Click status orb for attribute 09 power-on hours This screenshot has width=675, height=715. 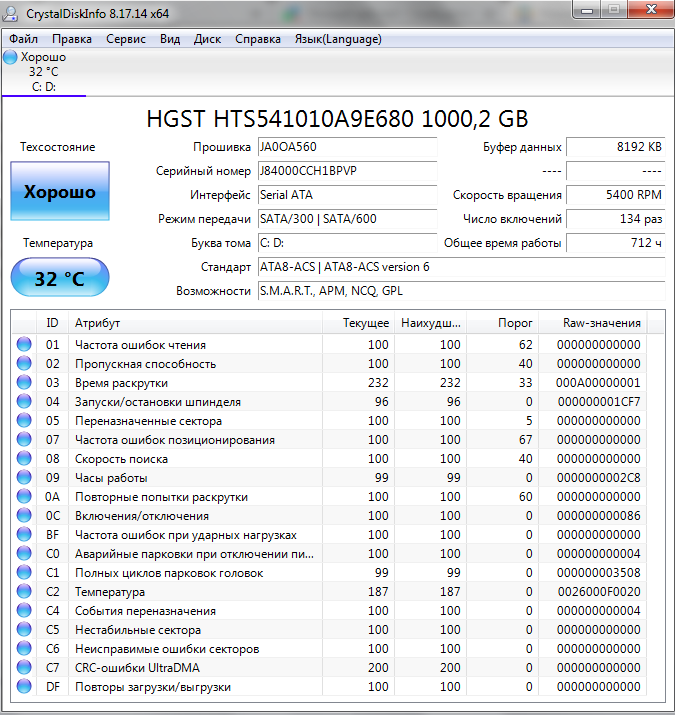(x=24, y=478)
